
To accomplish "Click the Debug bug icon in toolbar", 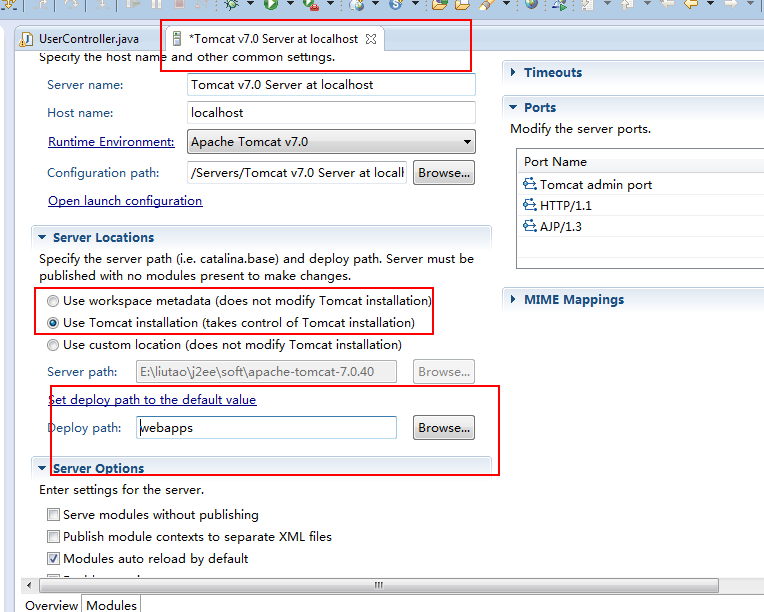I will (232, 4).
